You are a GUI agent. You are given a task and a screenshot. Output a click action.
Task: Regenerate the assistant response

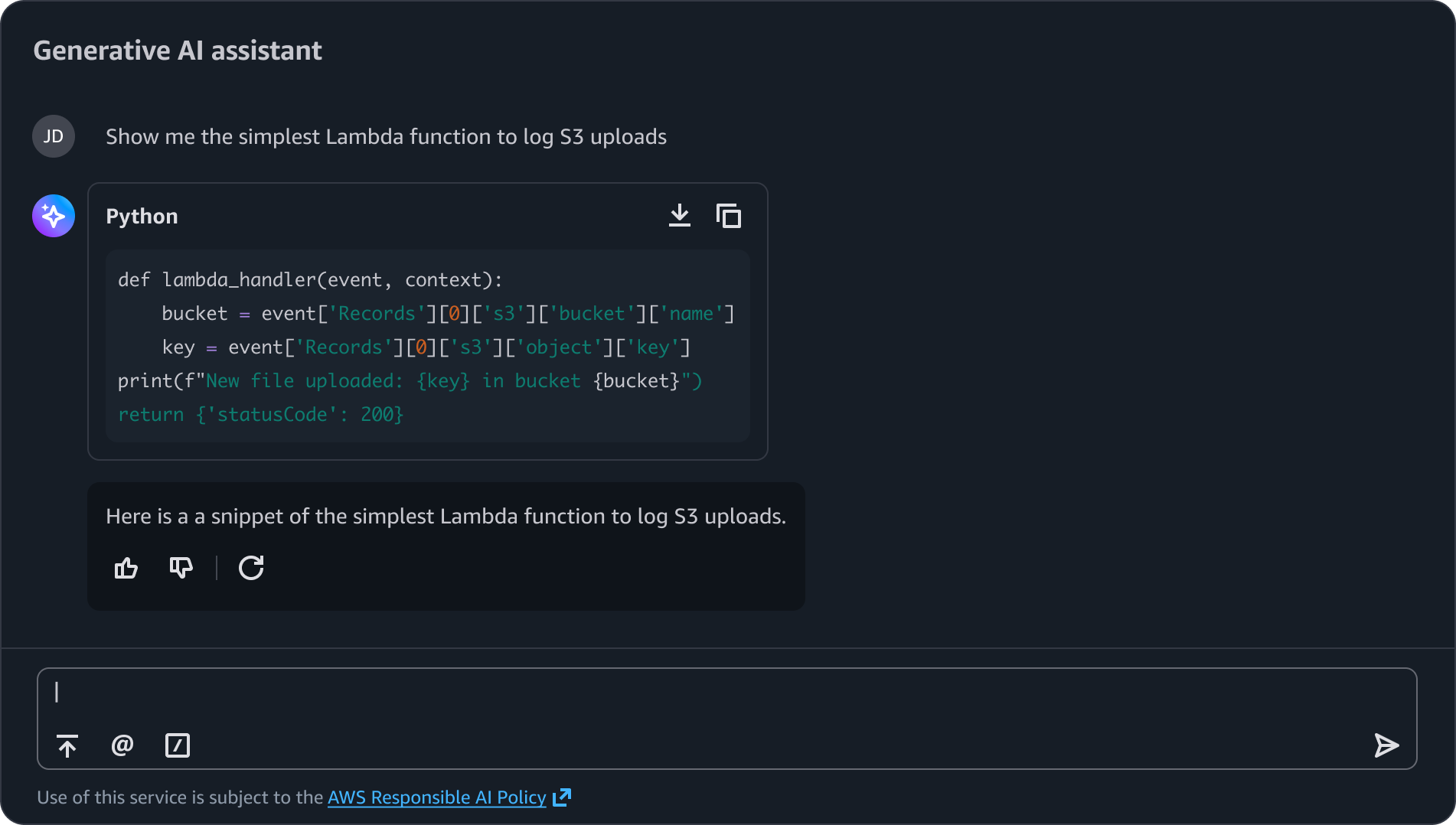(x=251, y=568)
